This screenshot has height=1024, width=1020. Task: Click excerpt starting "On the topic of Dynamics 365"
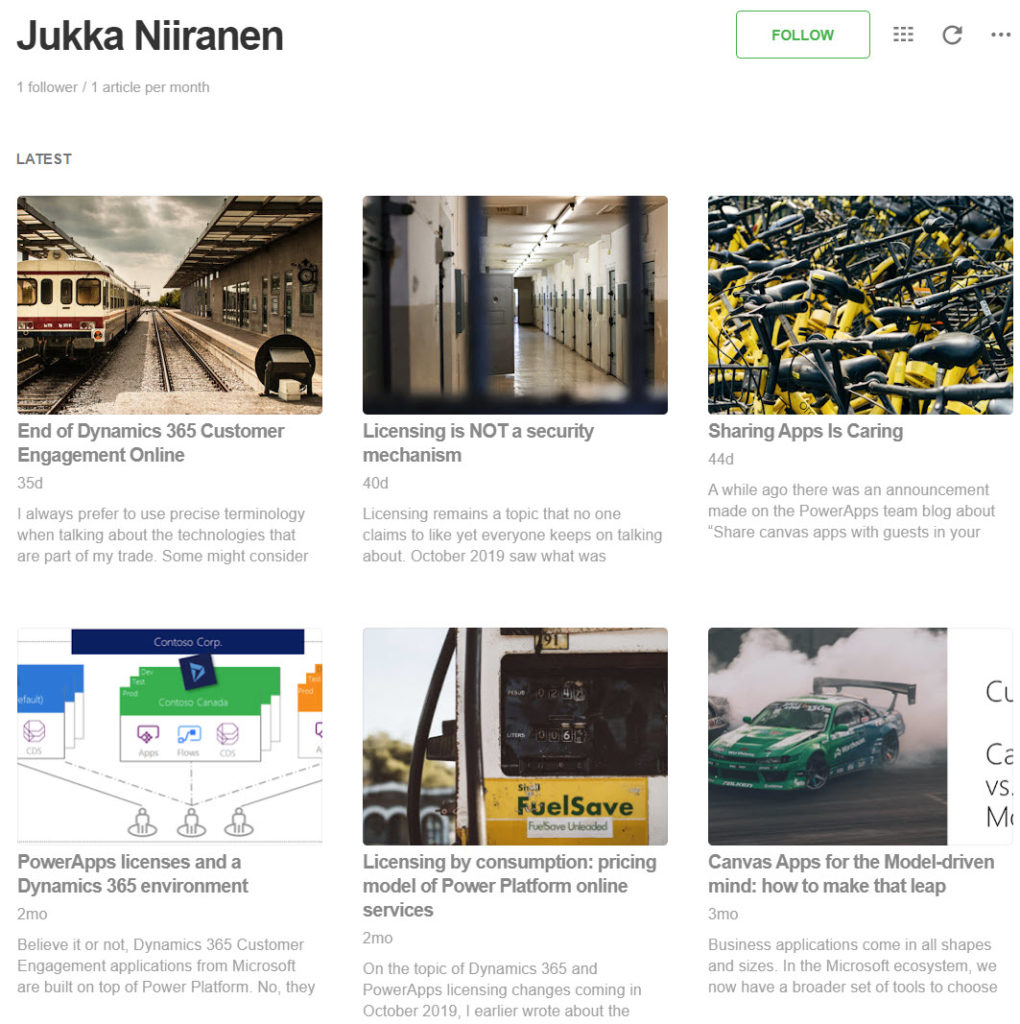coord(502,989)
